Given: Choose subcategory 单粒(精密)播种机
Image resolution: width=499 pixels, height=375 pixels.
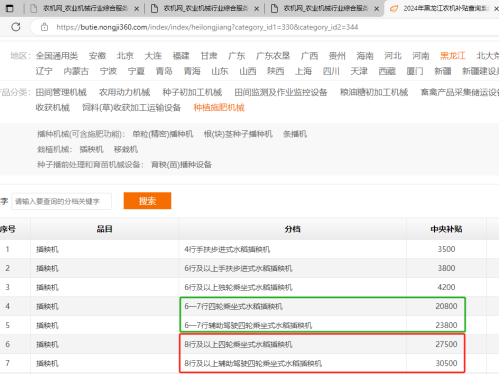Looking at the screenshot, I should tap(163, 134).
